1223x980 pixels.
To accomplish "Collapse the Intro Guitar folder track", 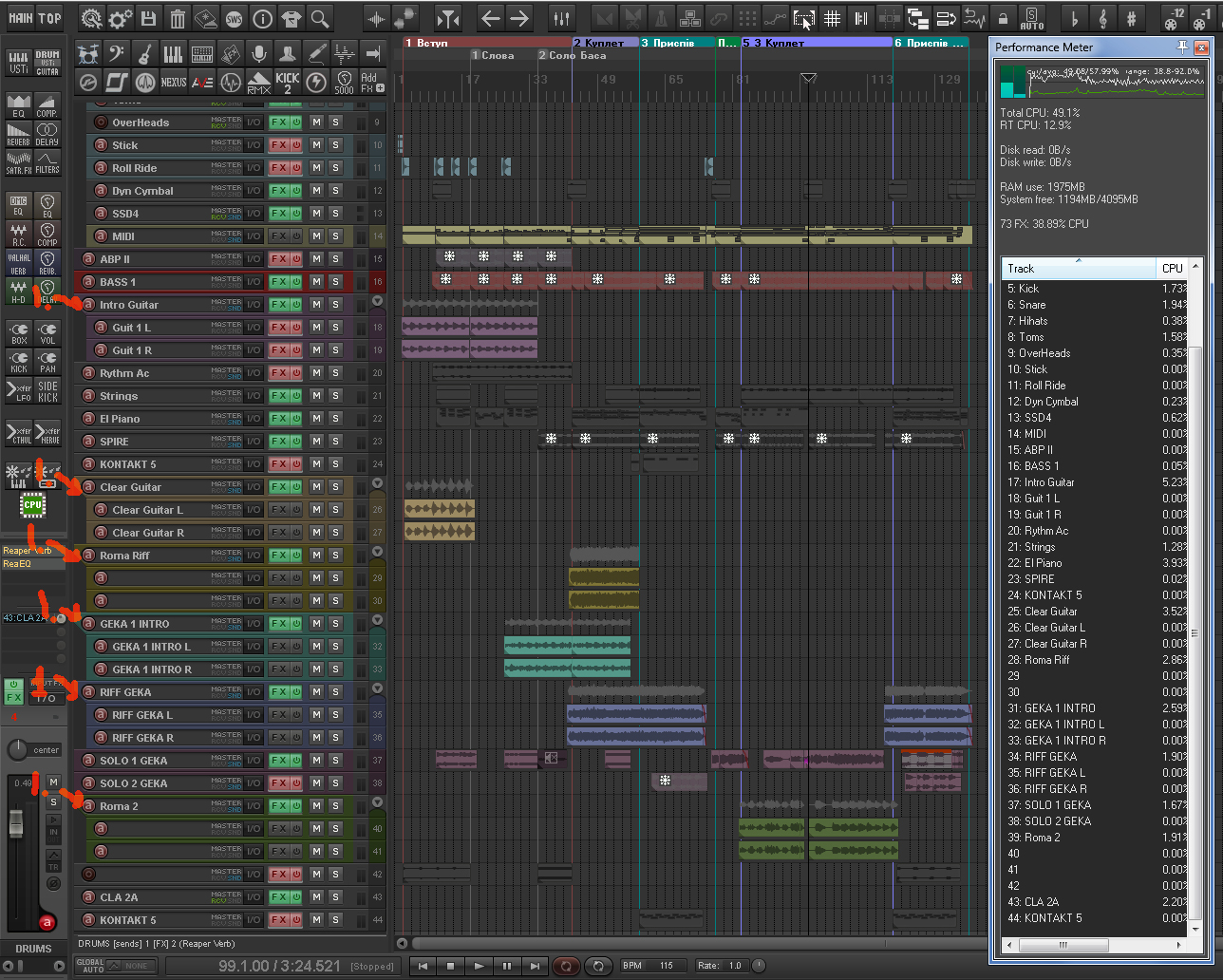I will click(x=377, y=302).
